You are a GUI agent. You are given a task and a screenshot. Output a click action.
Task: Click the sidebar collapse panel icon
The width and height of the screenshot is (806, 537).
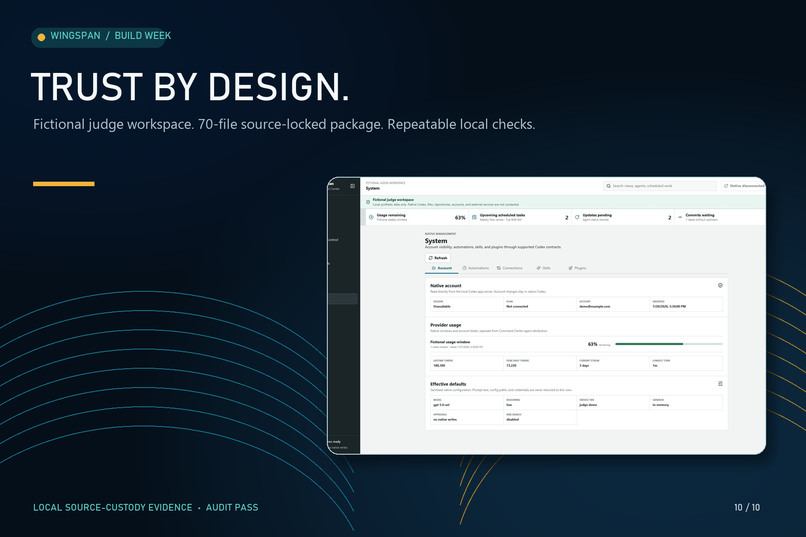[352, 186]
